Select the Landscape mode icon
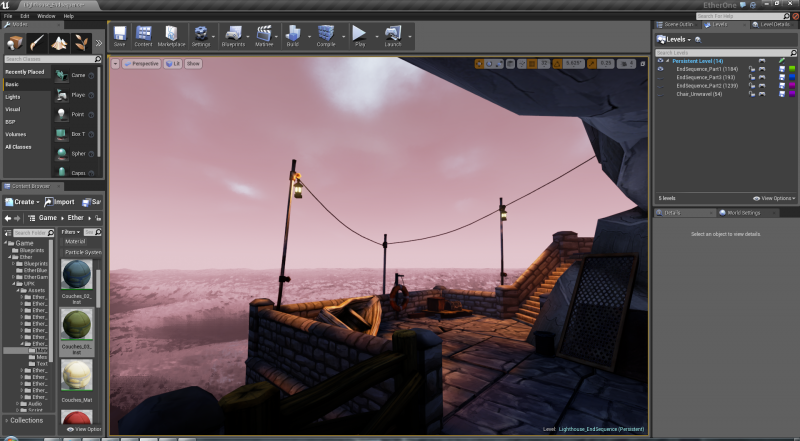The image size is (800, 441). pyautogui.click(x=59, y=43)
